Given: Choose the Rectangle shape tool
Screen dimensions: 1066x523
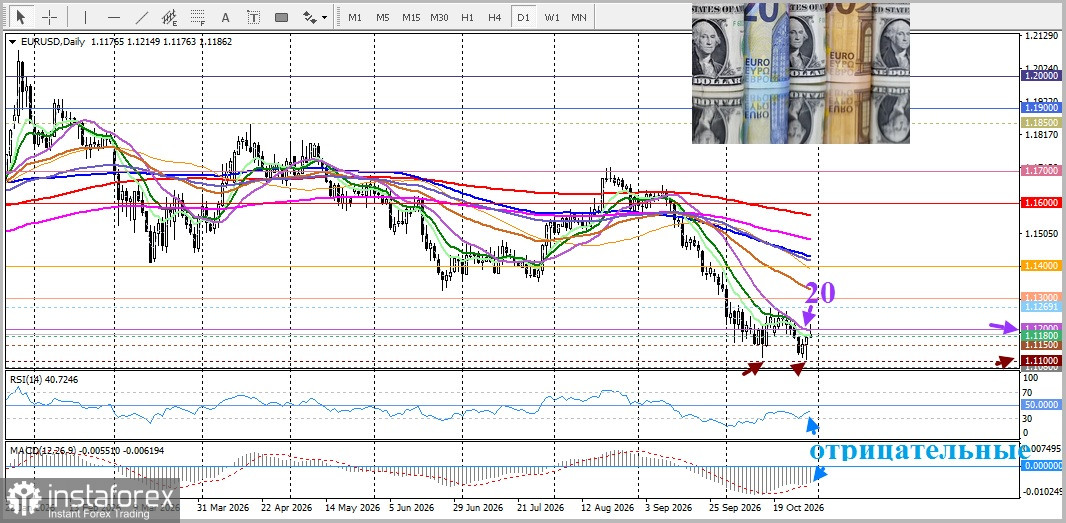Looking at the screenshot, I should tap(281, 17).
